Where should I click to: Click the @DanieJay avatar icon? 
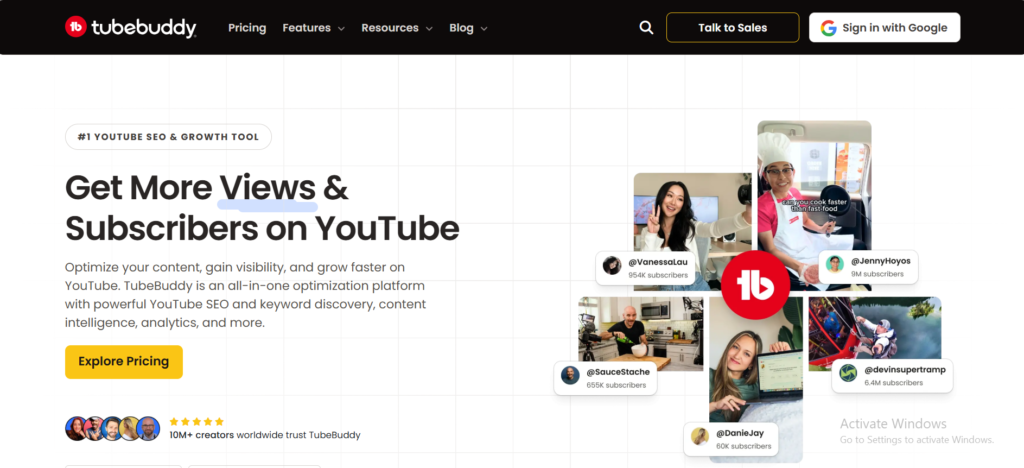(700, 437)
